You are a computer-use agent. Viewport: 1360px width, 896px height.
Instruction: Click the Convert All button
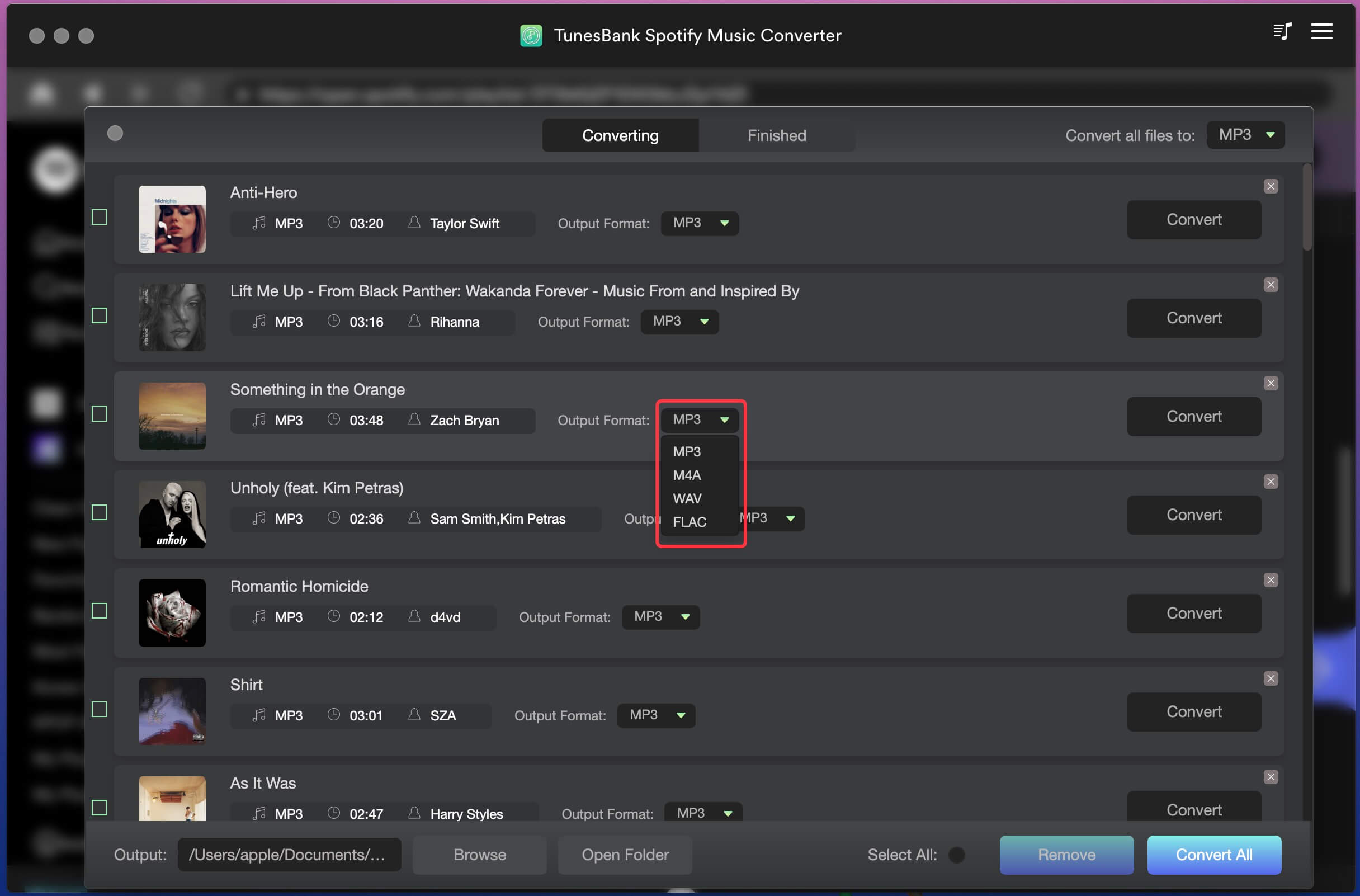[1214, 855]
